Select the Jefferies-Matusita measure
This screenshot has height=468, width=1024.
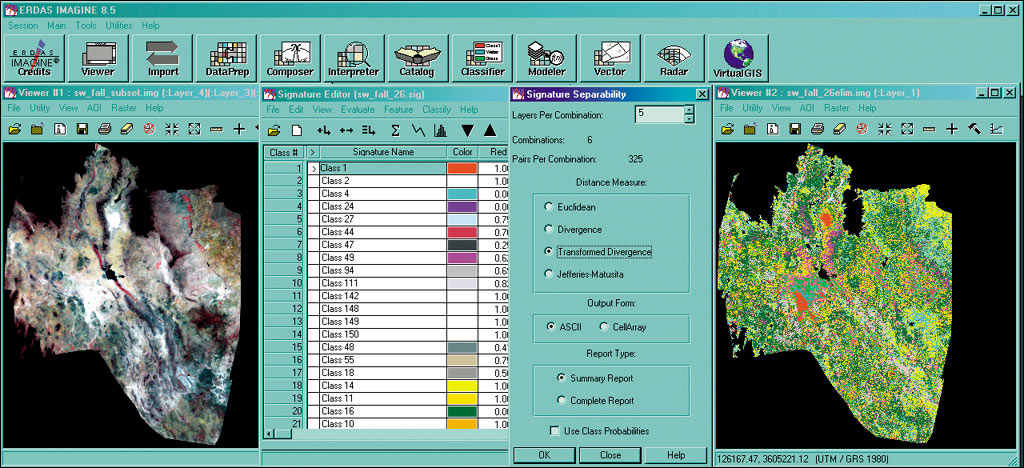(549, 275)
